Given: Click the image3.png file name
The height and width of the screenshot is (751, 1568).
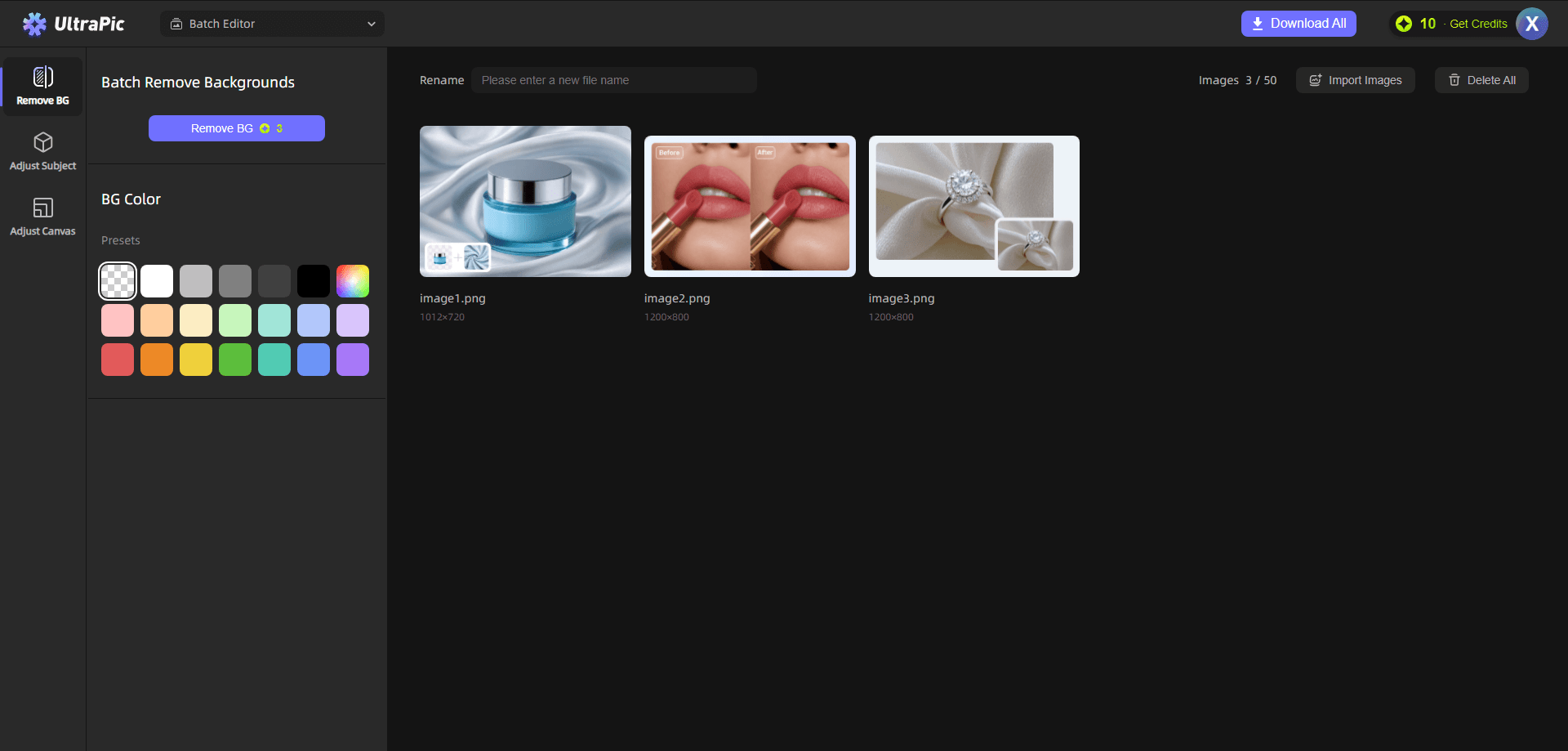Looking at the screenshot, I should 902,298.
